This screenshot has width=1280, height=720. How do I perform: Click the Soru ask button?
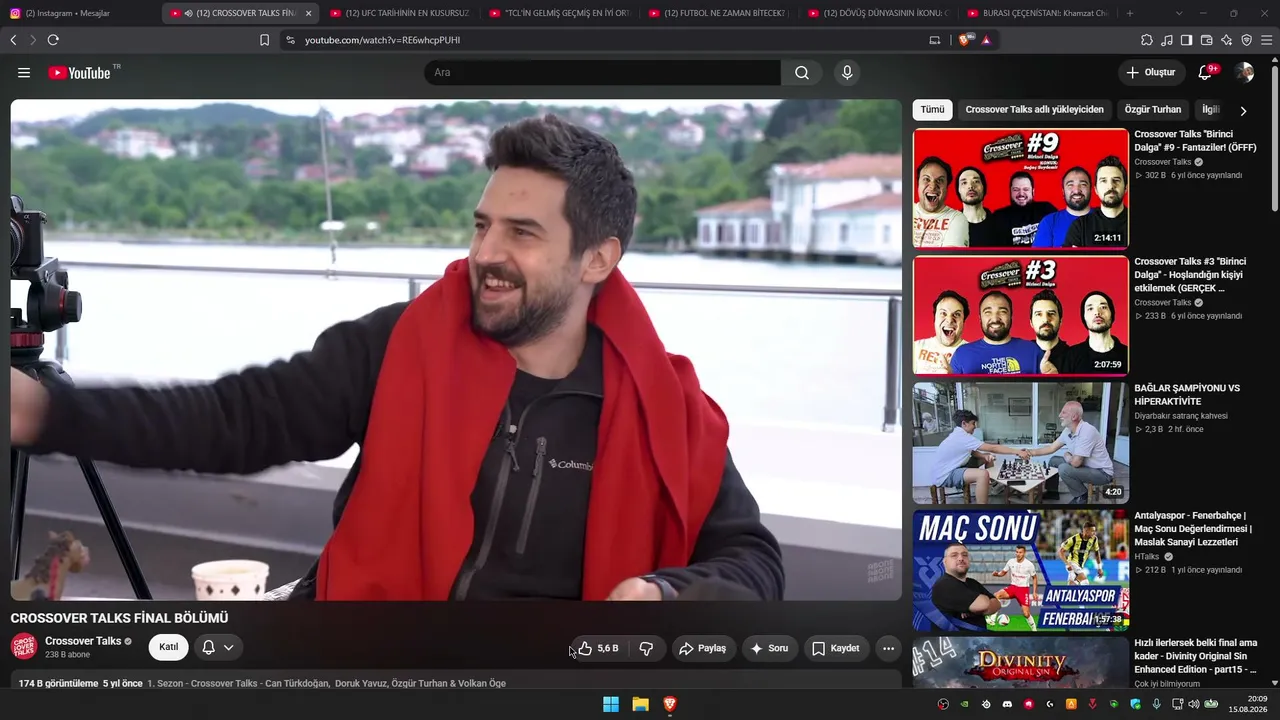pos(770,648)
